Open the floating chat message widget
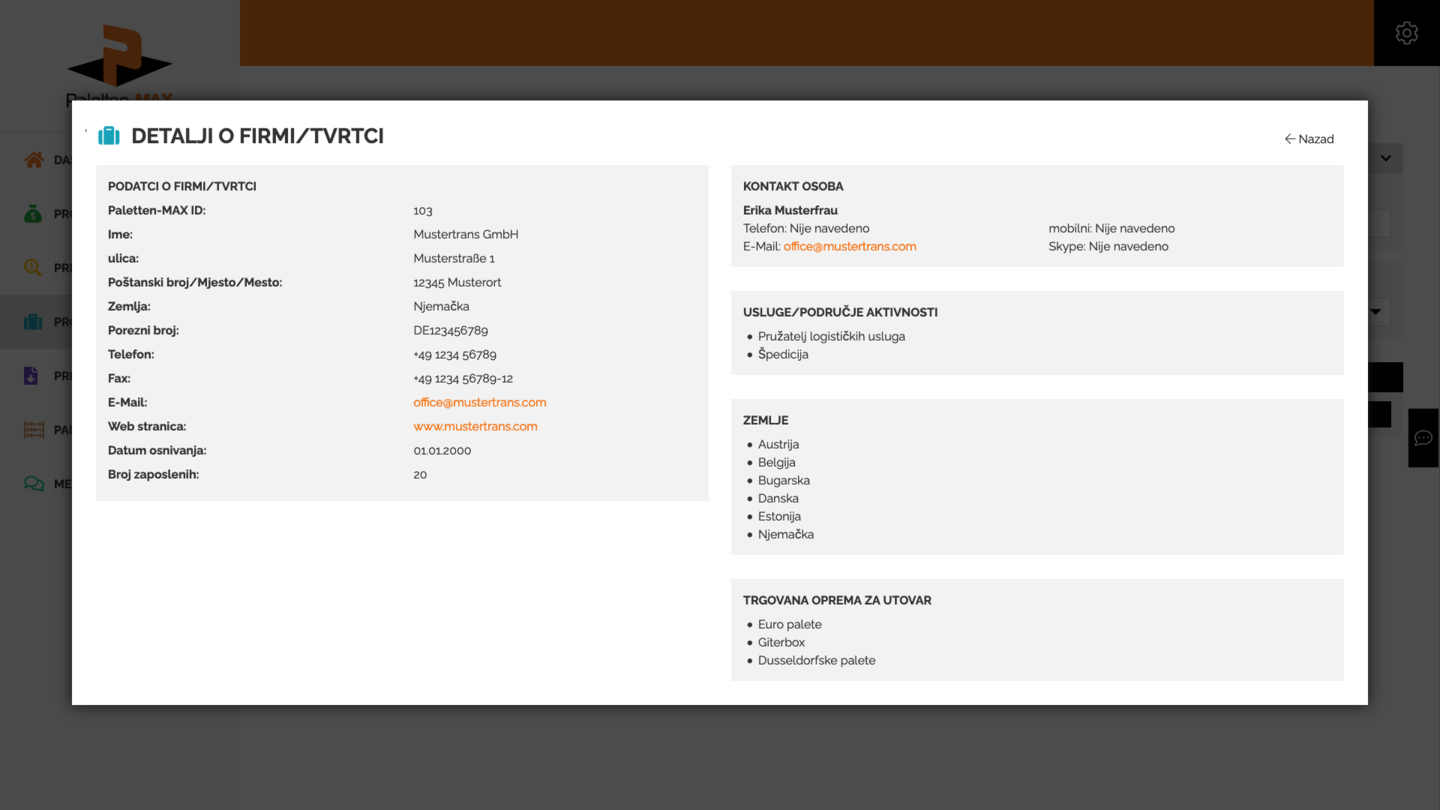 point(1423,438)
